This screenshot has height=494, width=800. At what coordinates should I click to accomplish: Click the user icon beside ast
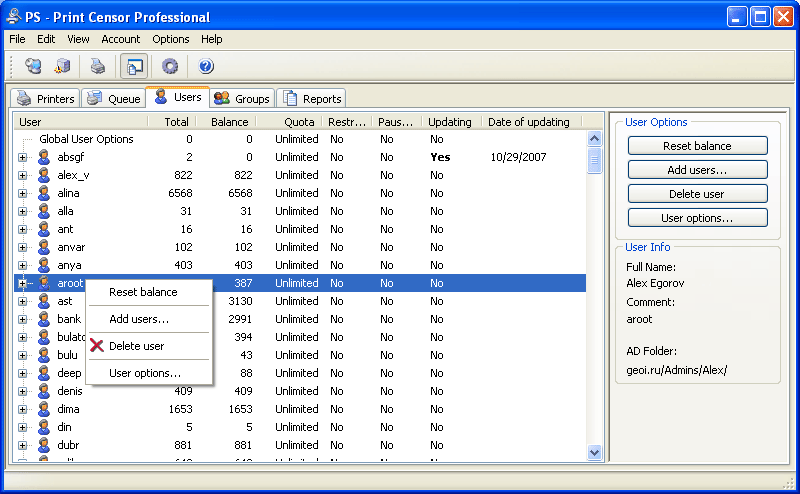pyautogui.click(x=44, y=301)
